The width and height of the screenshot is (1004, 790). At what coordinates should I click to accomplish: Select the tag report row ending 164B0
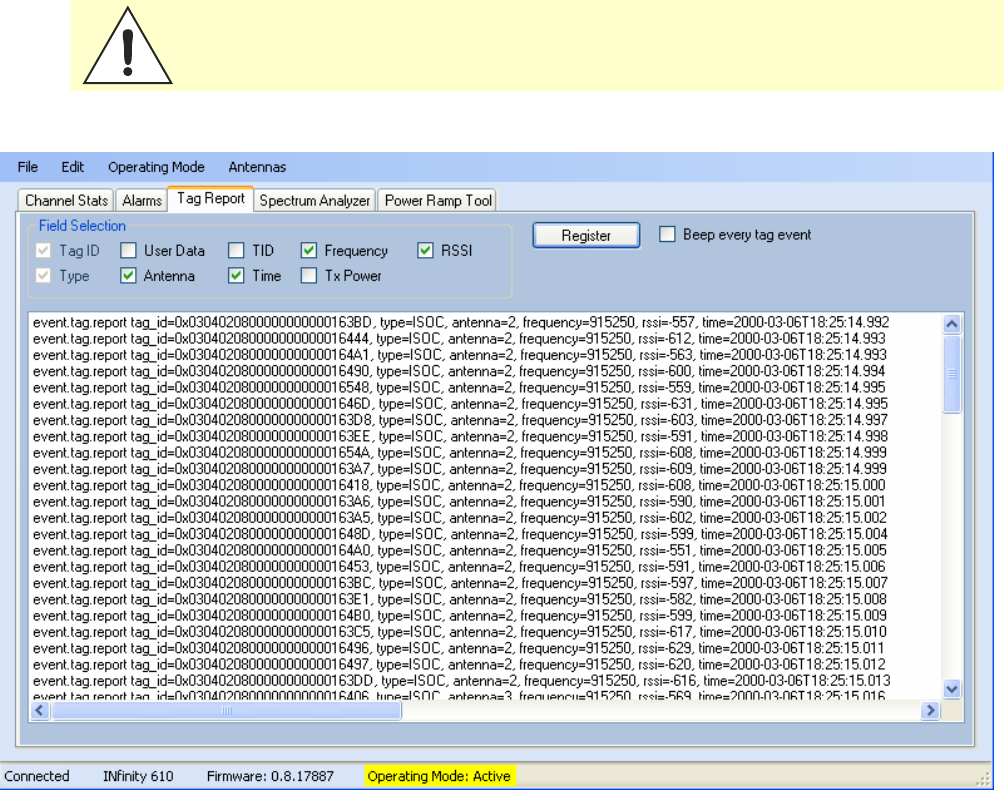[460, 616]
